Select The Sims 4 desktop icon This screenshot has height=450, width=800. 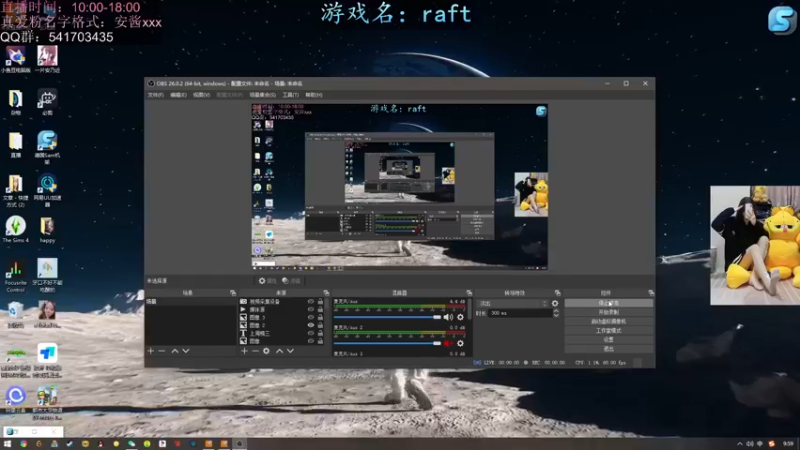15,229
